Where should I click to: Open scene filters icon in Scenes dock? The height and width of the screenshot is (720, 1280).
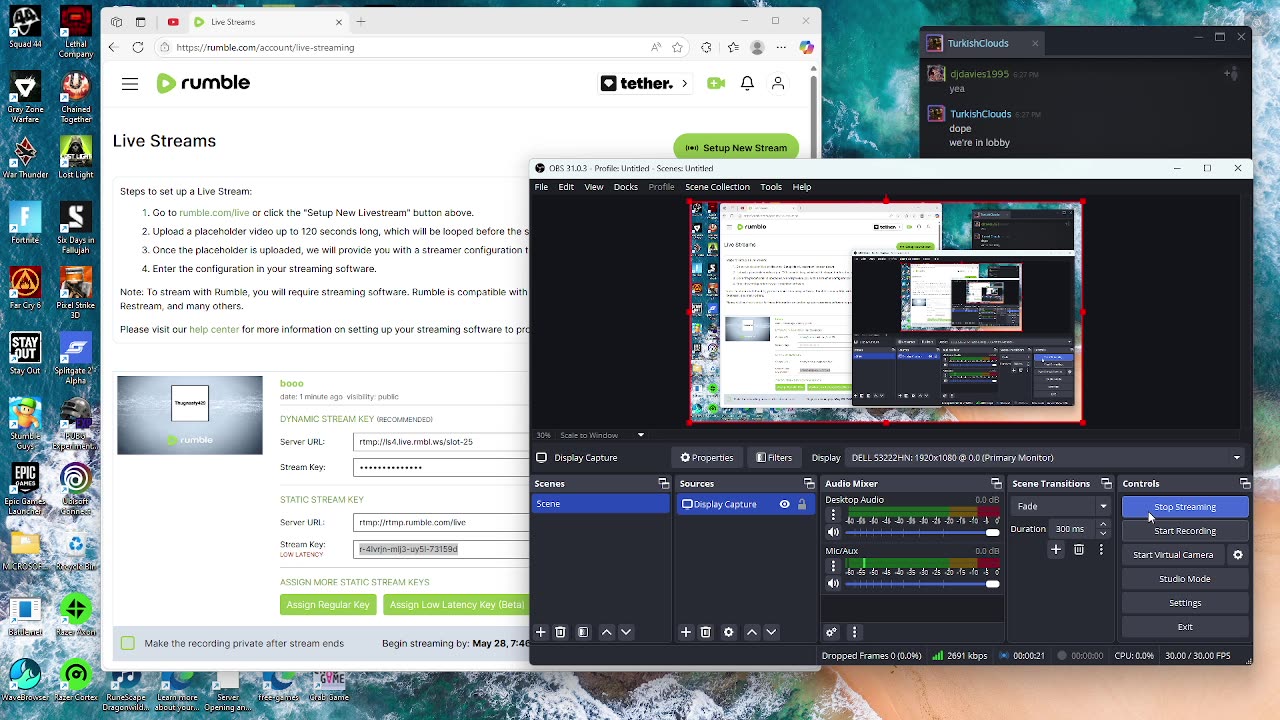(583, 632)
